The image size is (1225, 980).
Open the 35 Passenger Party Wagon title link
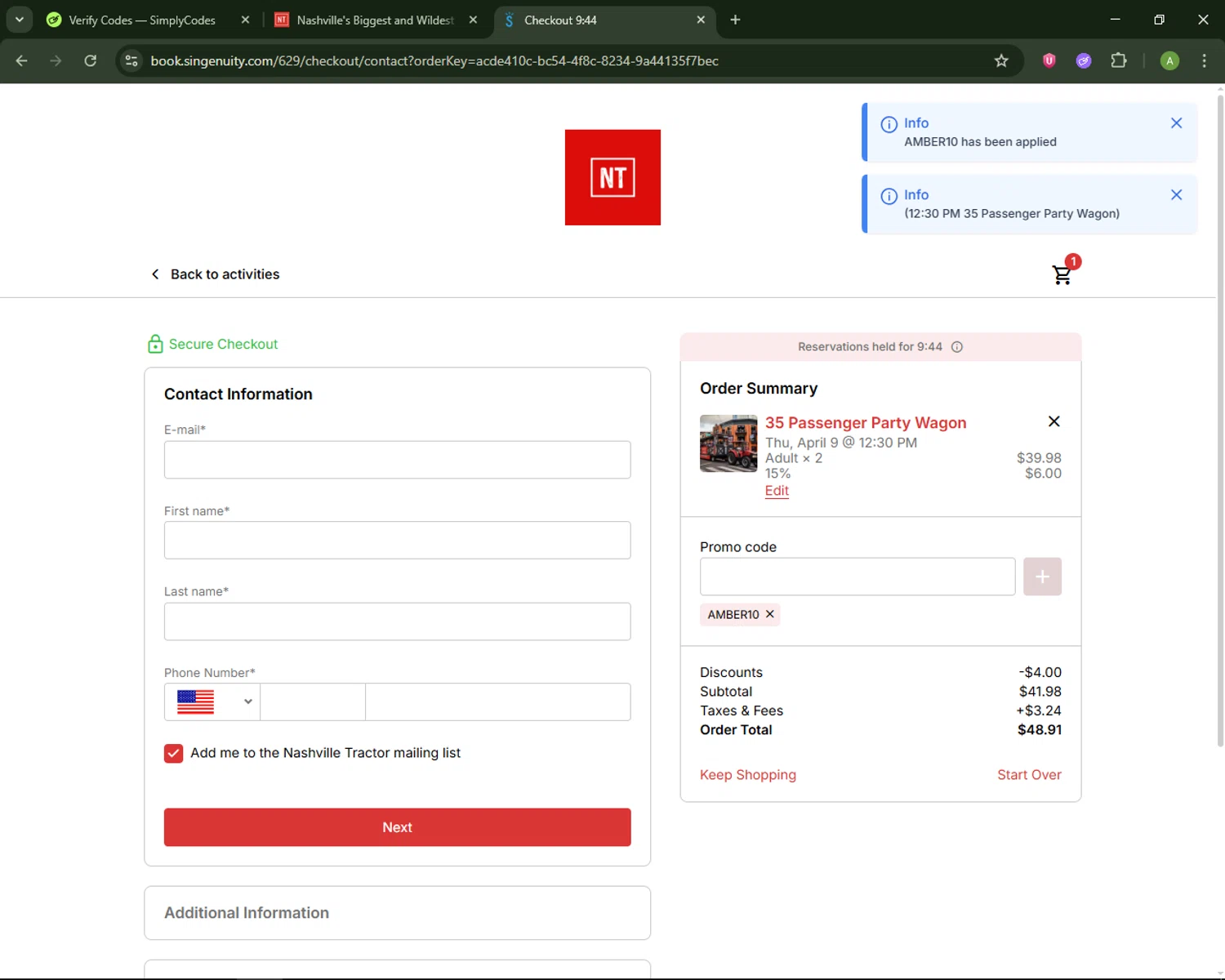click(x=866, y=423)
